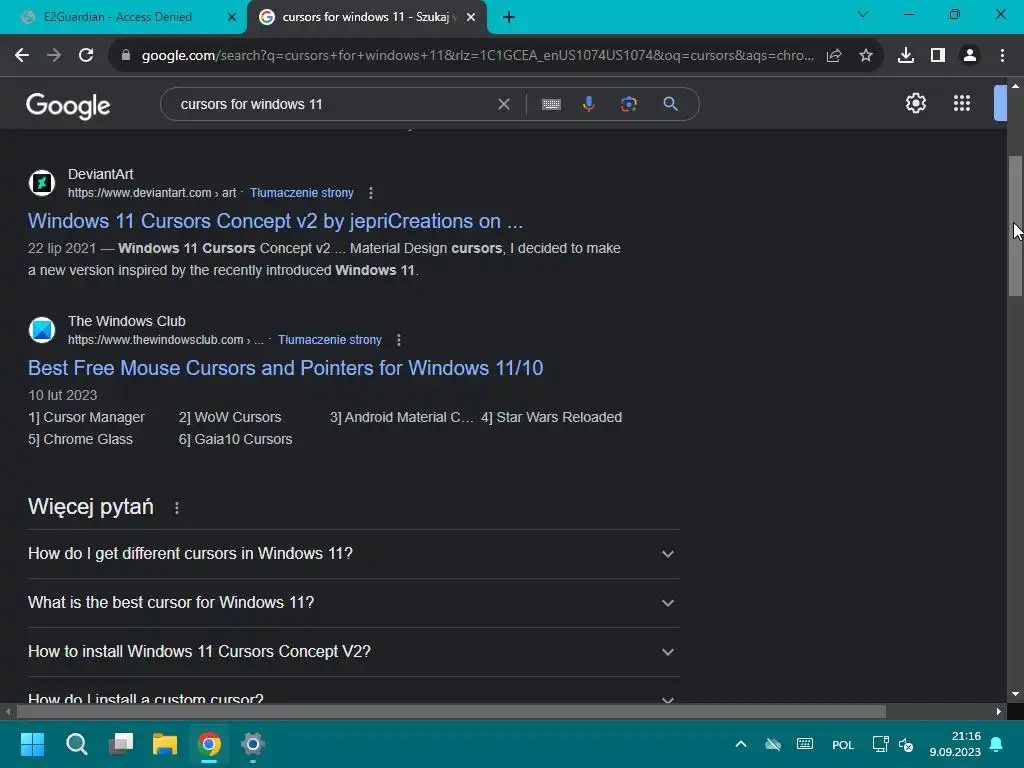Open more options for The Windows Club result
Viewport: 1024px width, 768px height.
tap(398, 340)
